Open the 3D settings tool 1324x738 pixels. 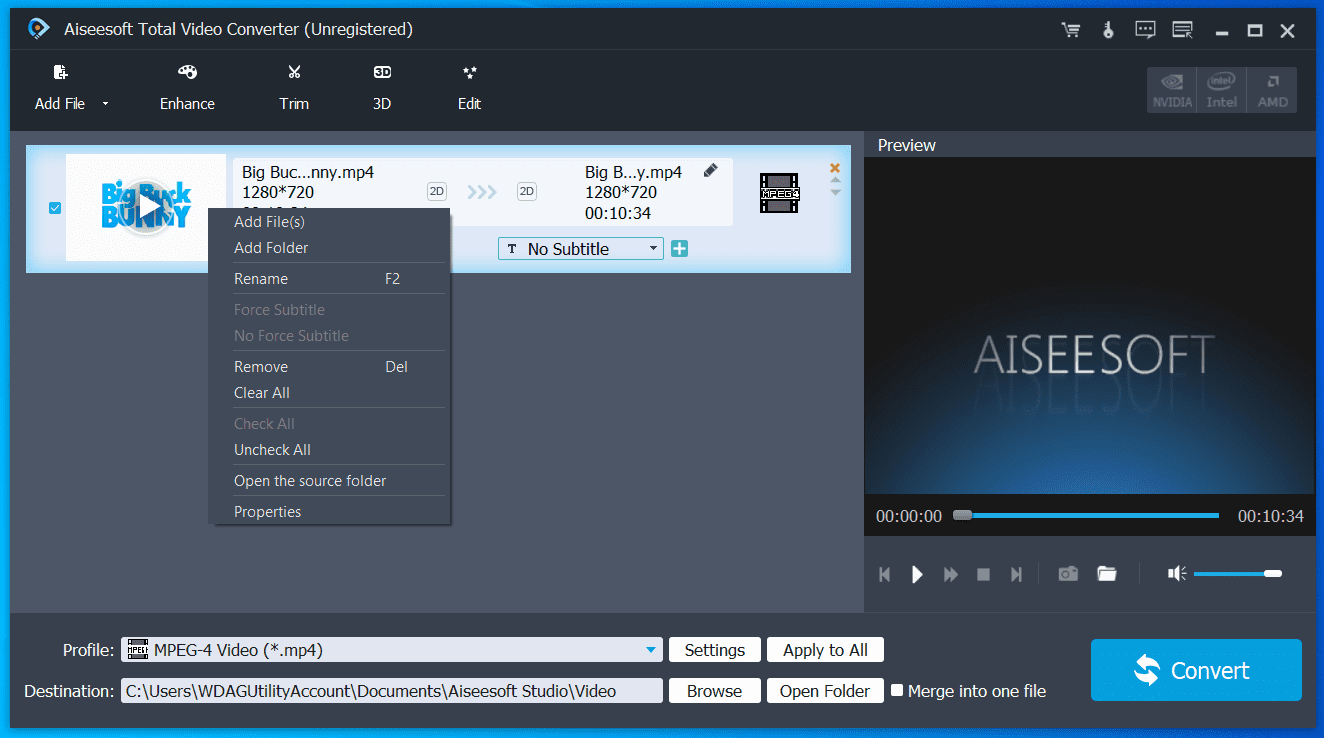click(382, 88)
